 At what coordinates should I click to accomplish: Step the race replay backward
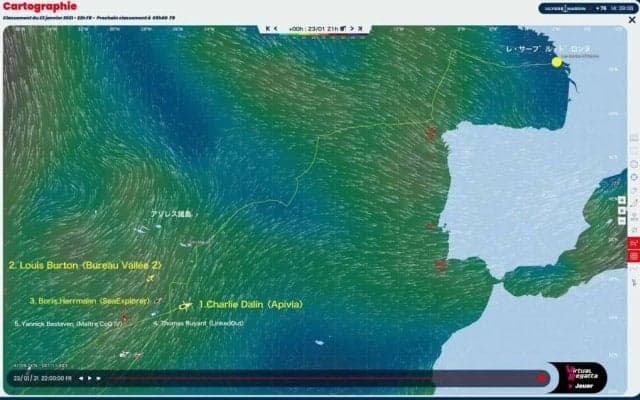81,378
